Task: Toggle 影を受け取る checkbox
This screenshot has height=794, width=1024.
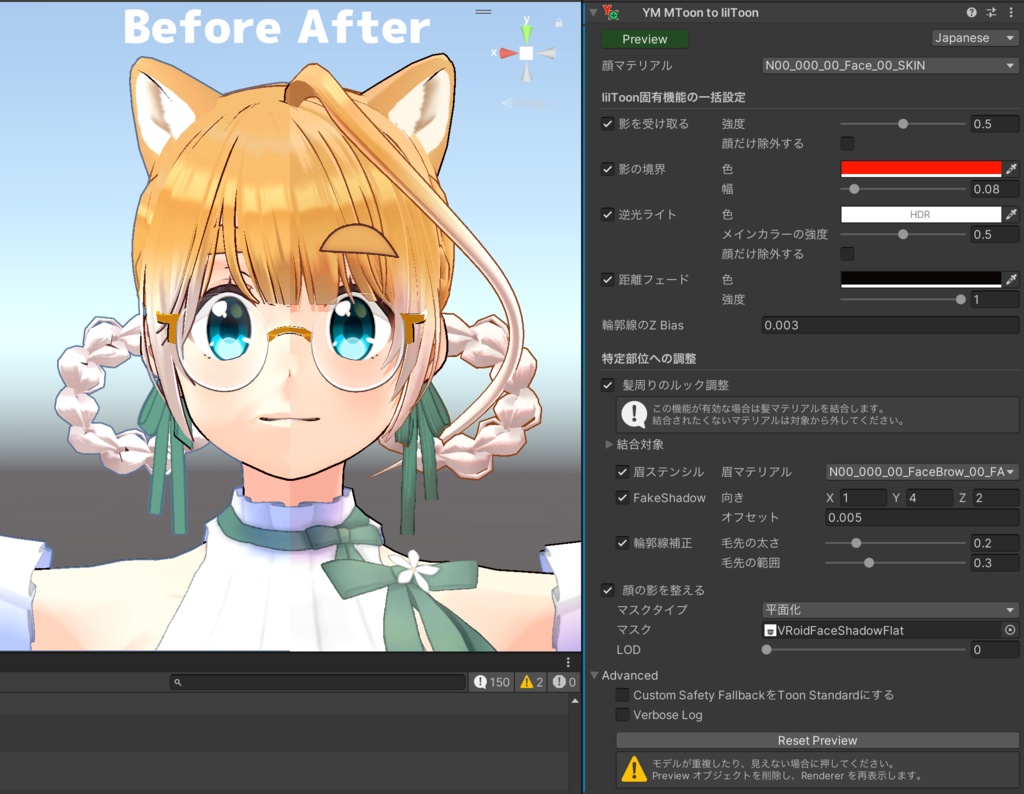Action: [x=607, y=123]
